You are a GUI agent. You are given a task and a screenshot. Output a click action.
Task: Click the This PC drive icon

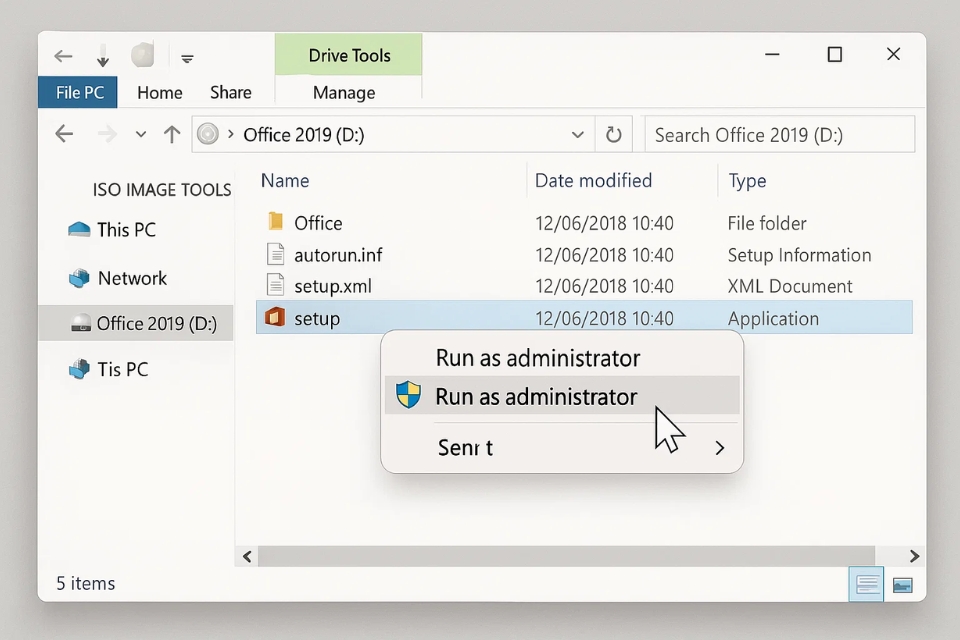(x=79, y=230)
